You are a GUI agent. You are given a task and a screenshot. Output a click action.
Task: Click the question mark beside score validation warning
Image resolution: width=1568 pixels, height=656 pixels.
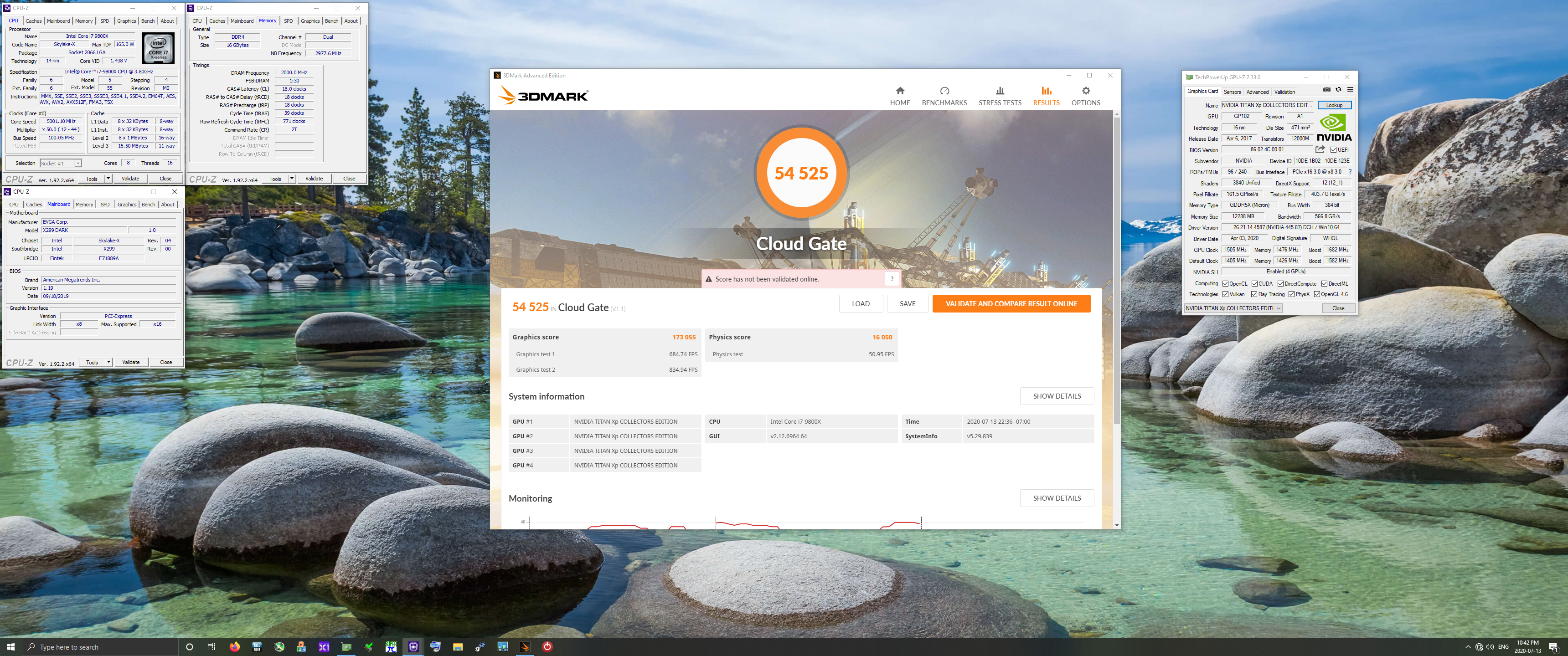(892, 279)
